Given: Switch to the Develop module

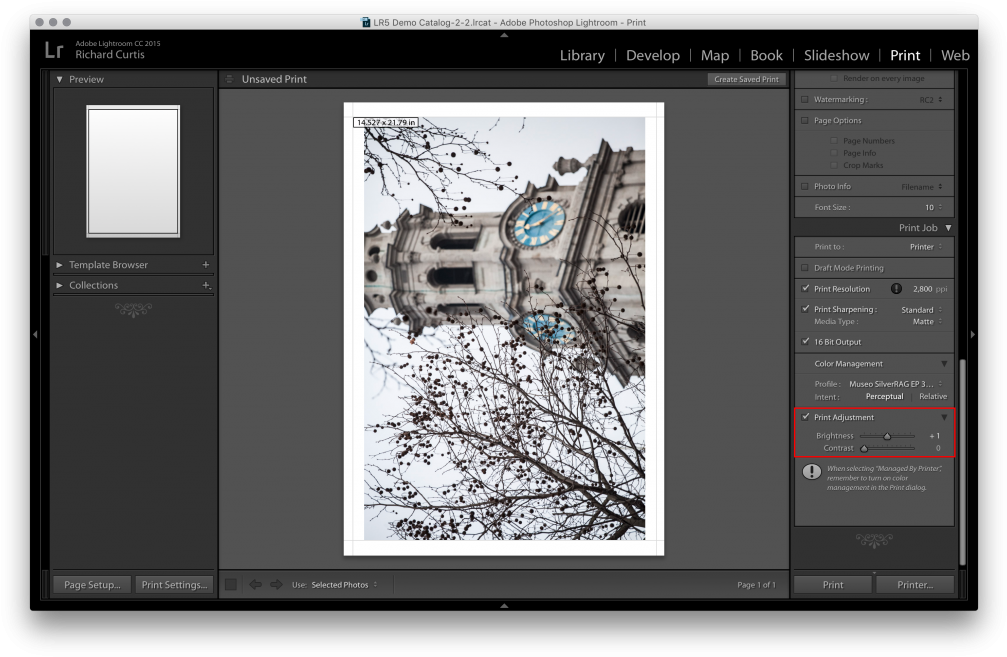Looking at the screenshot, I should click(653, 55).
